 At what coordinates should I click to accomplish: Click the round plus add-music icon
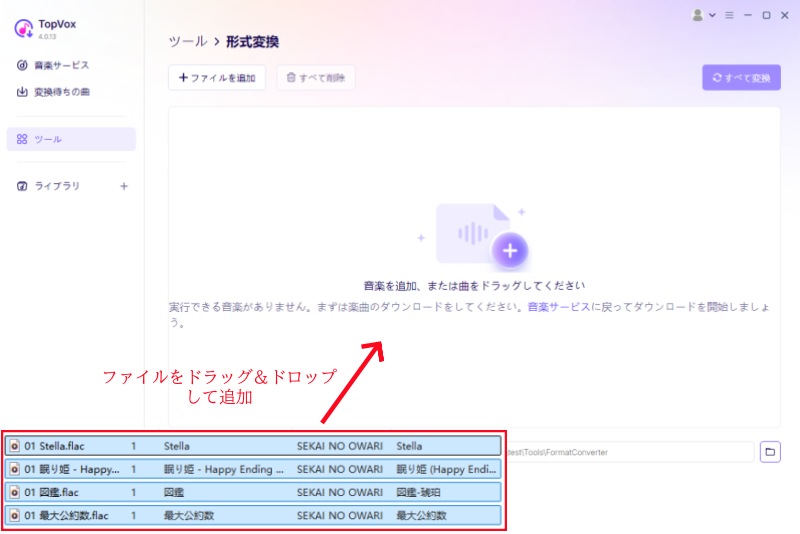pyautogui.click(x=510, y=250)
